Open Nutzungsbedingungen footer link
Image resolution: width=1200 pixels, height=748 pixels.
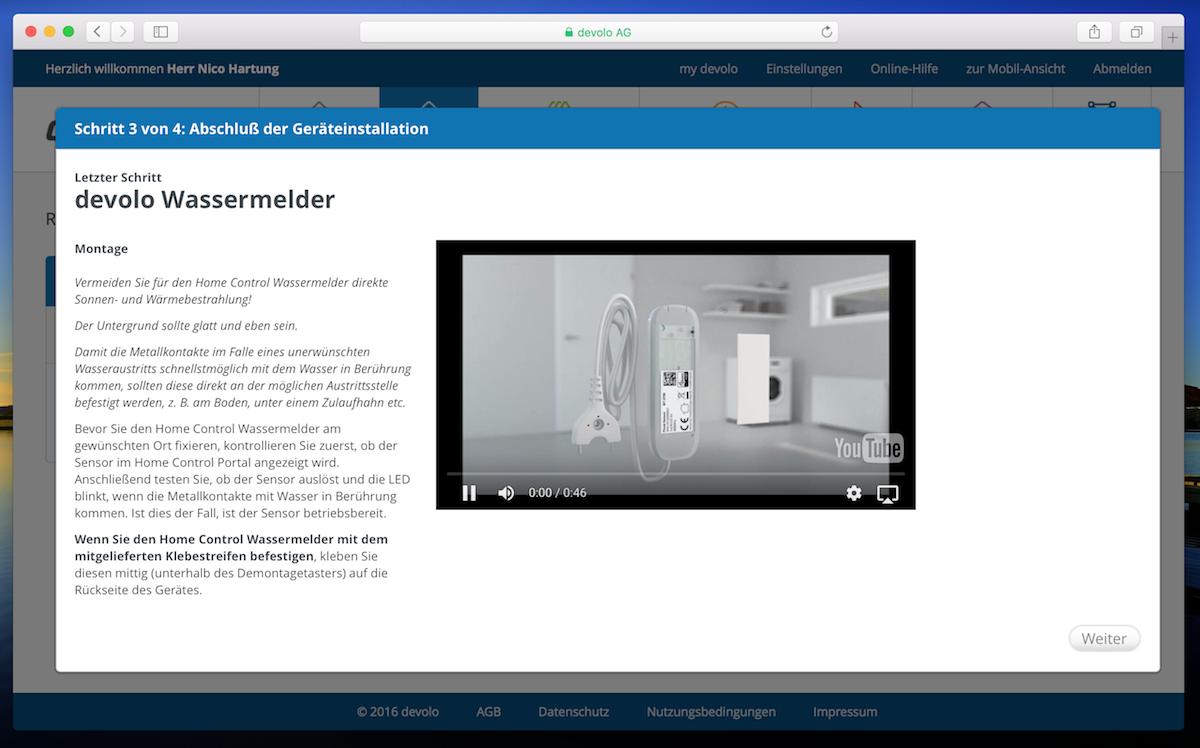click(x=711, y=712)
